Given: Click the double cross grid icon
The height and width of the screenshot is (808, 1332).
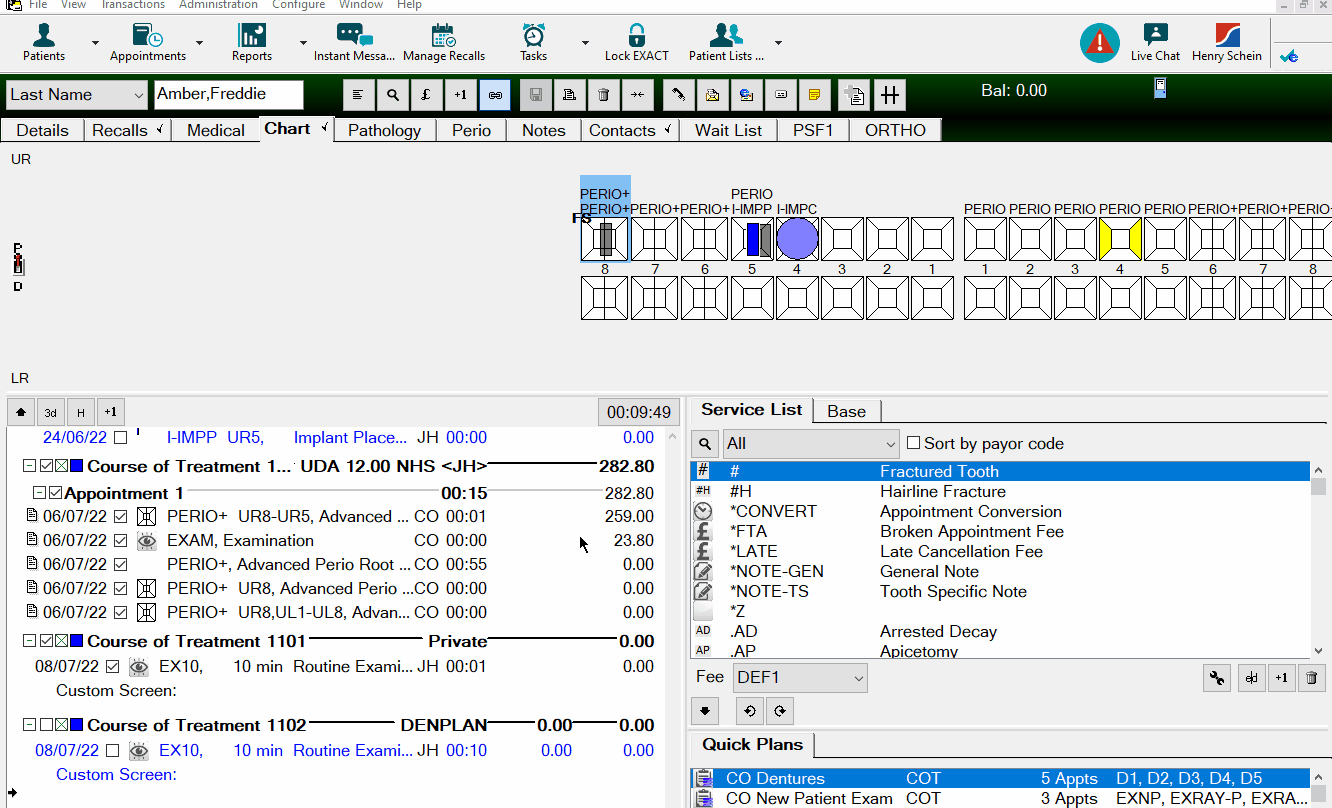Looking at the screenshot, I should [889, 95].
